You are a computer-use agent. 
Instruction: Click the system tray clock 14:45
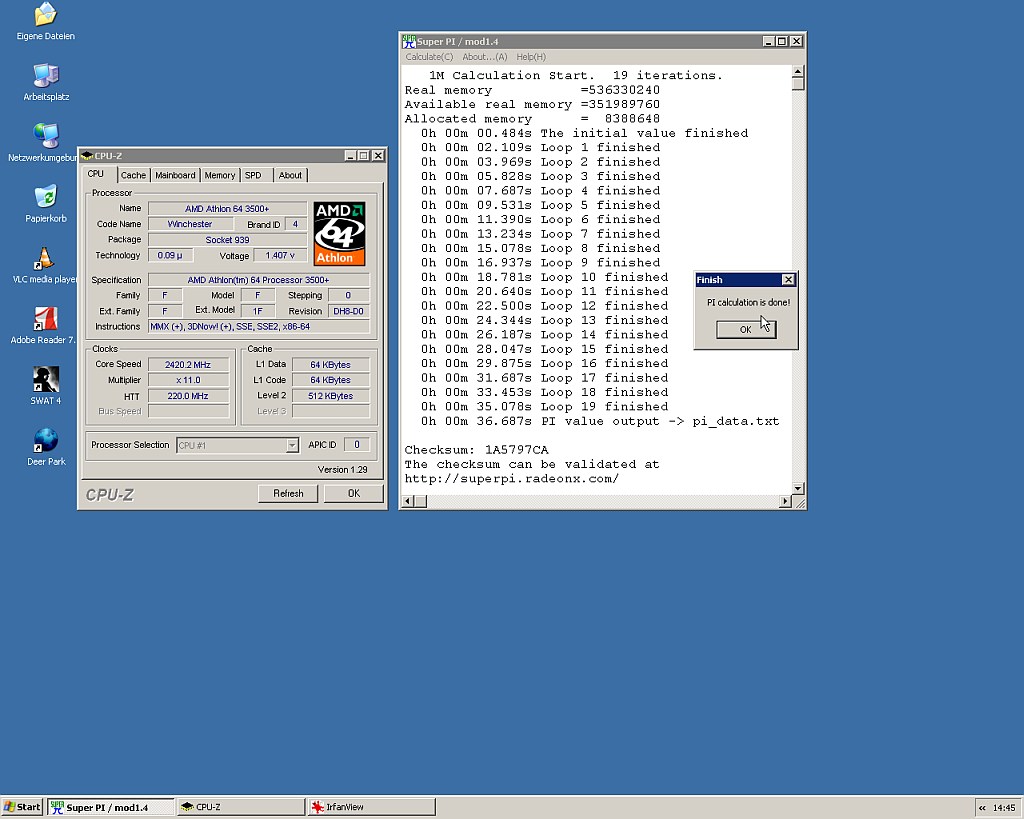click(1004, 808)
